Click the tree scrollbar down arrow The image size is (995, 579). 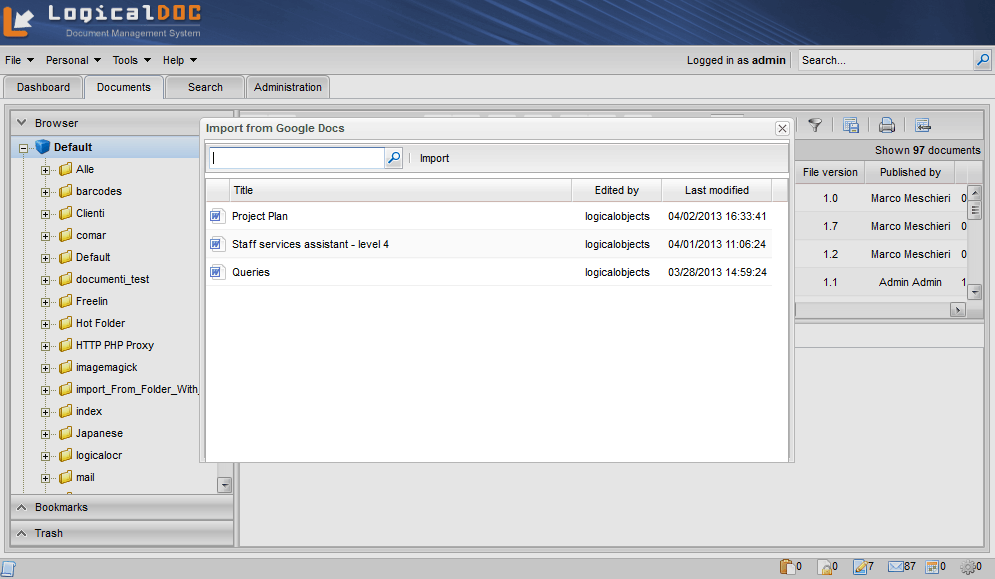point(225,483)
